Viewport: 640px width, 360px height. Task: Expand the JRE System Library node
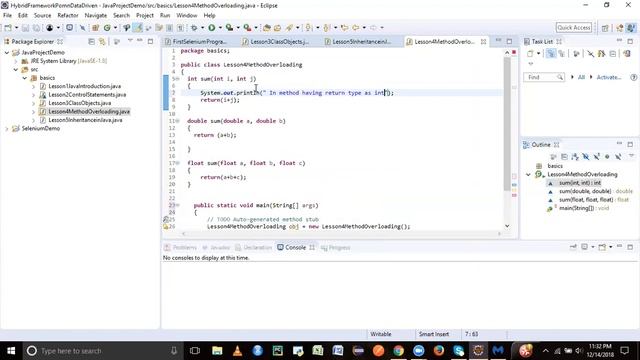(16, 61)
